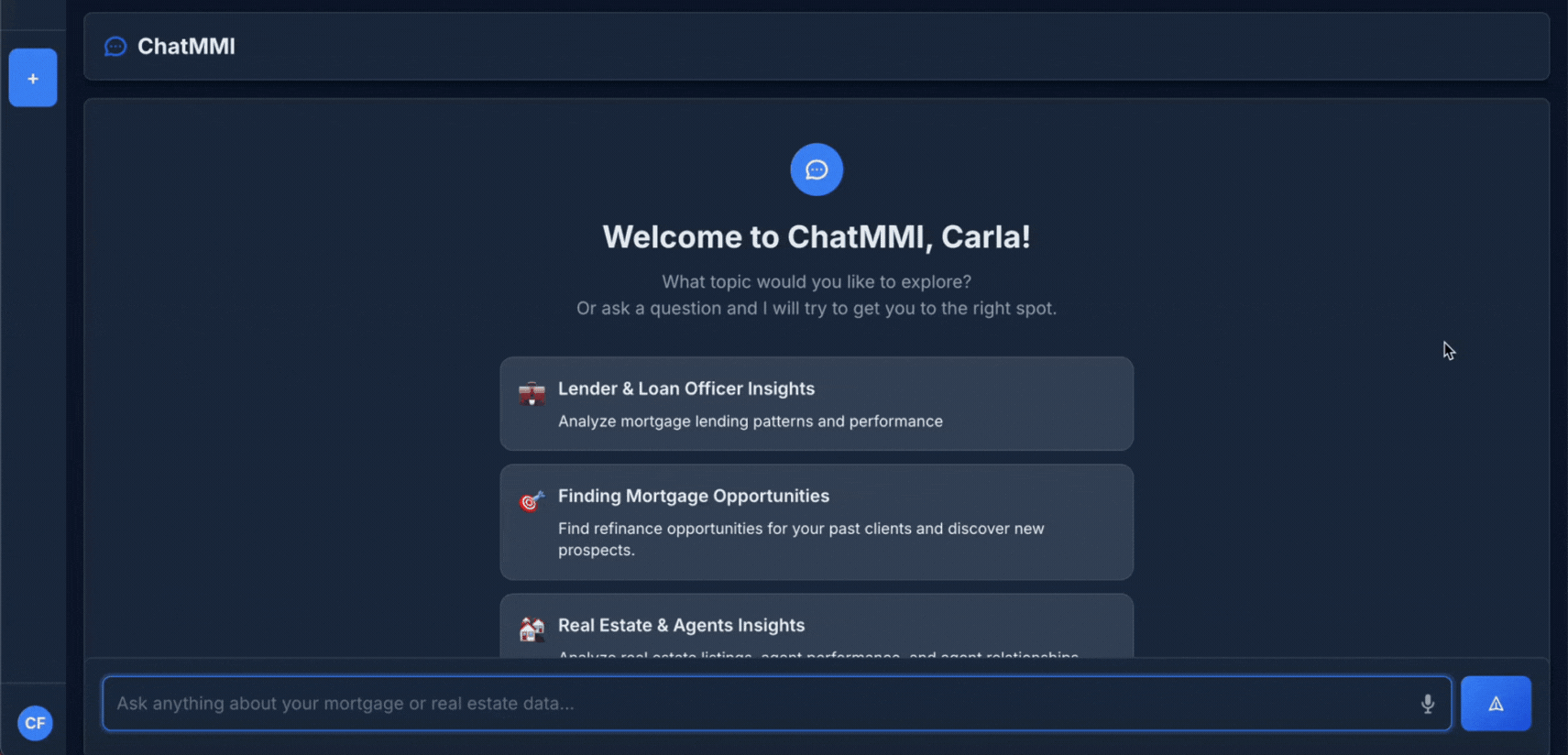Click the large blue chat bubble icon
Image resolution: width=1568 pixels, height=755 pixels.
(x=817, y=170)
